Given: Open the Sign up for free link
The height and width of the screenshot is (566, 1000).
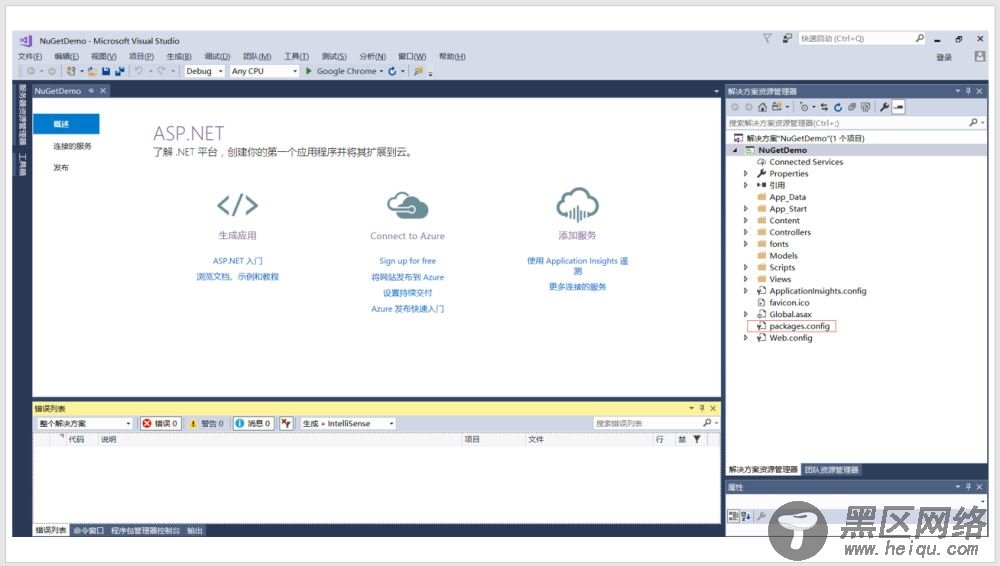Looking at the screenshot, I should click(x=408, y=261).
